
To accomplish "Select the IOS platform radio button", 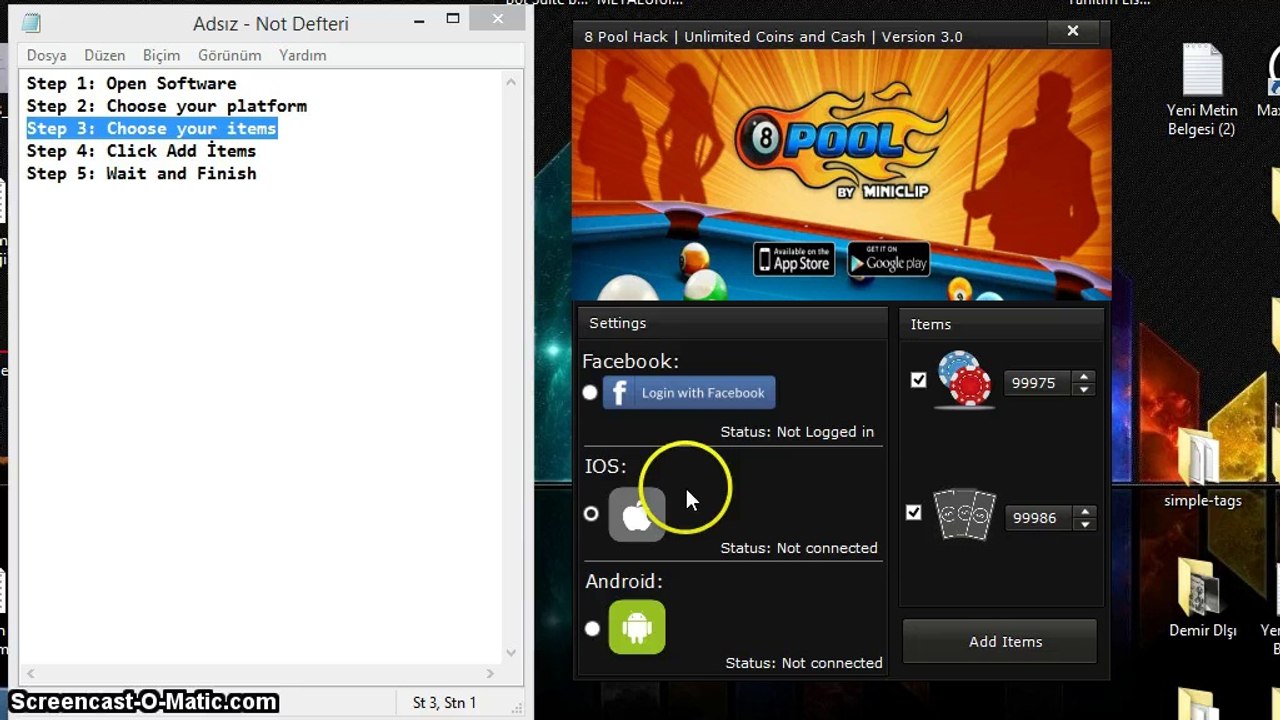I will [591, 514].
